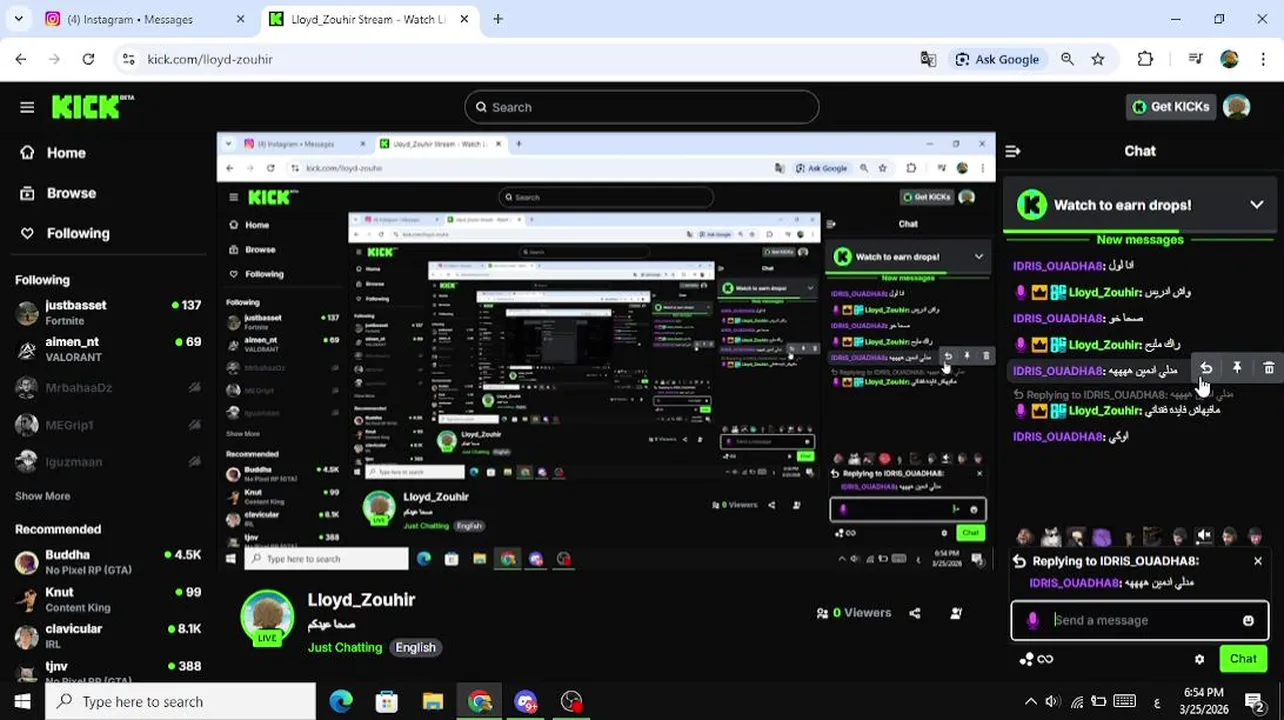1284x720 pixels.
Task: Open the offline MrbahaaDz channel
Action: 108,388
